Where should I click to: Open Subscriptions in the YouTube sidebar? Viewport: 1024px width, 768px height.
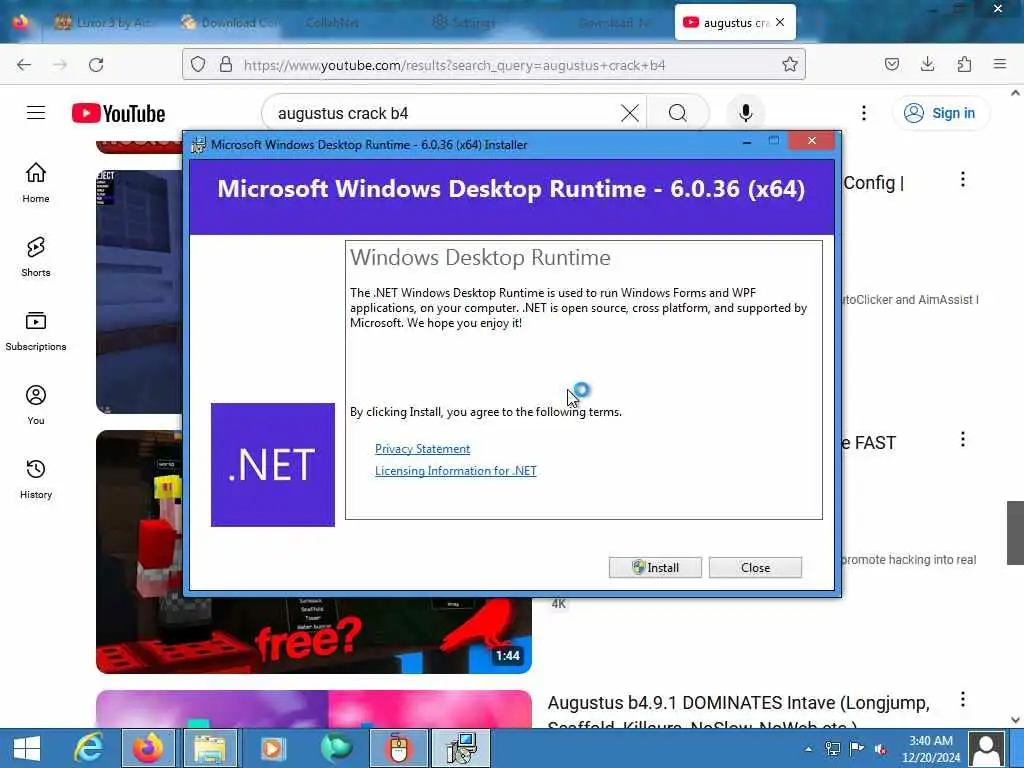[36, 331]
